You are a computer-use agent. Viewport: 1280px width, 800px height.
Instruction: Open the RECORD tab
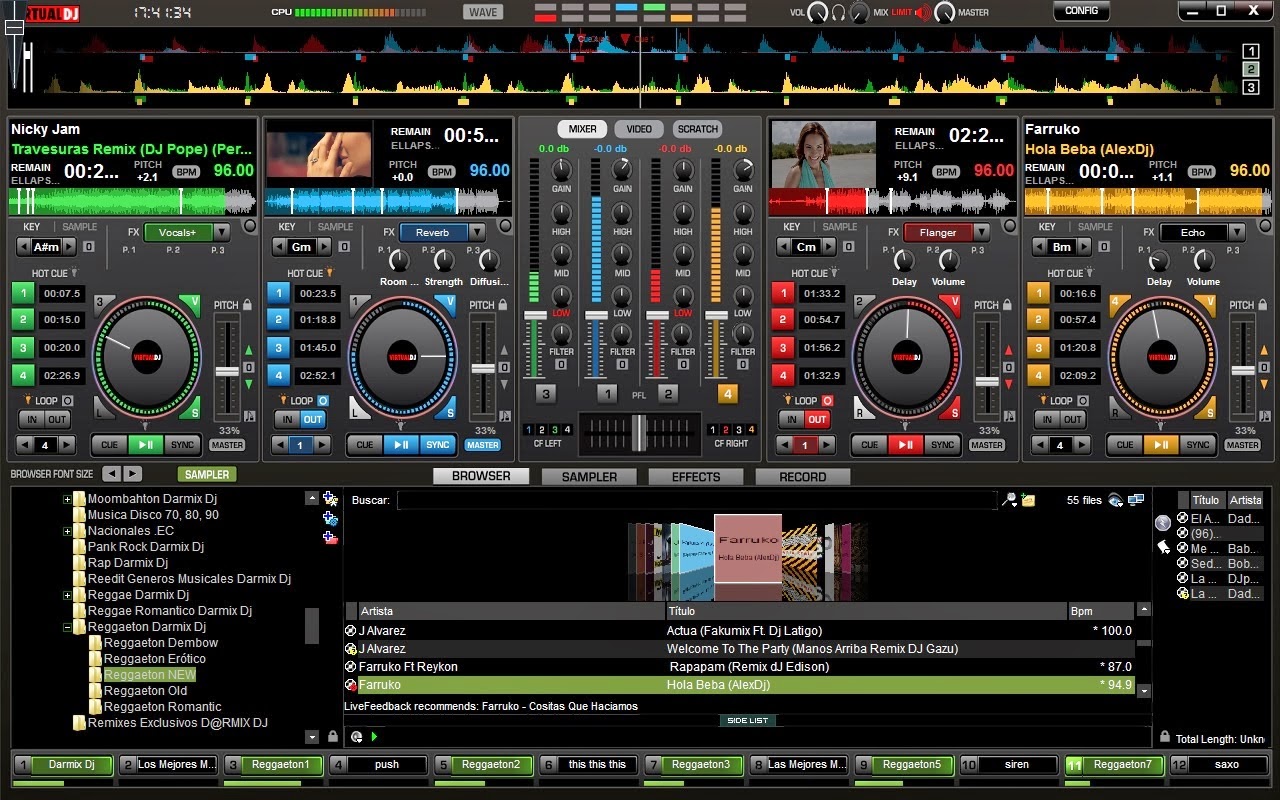tap(803, 477)
